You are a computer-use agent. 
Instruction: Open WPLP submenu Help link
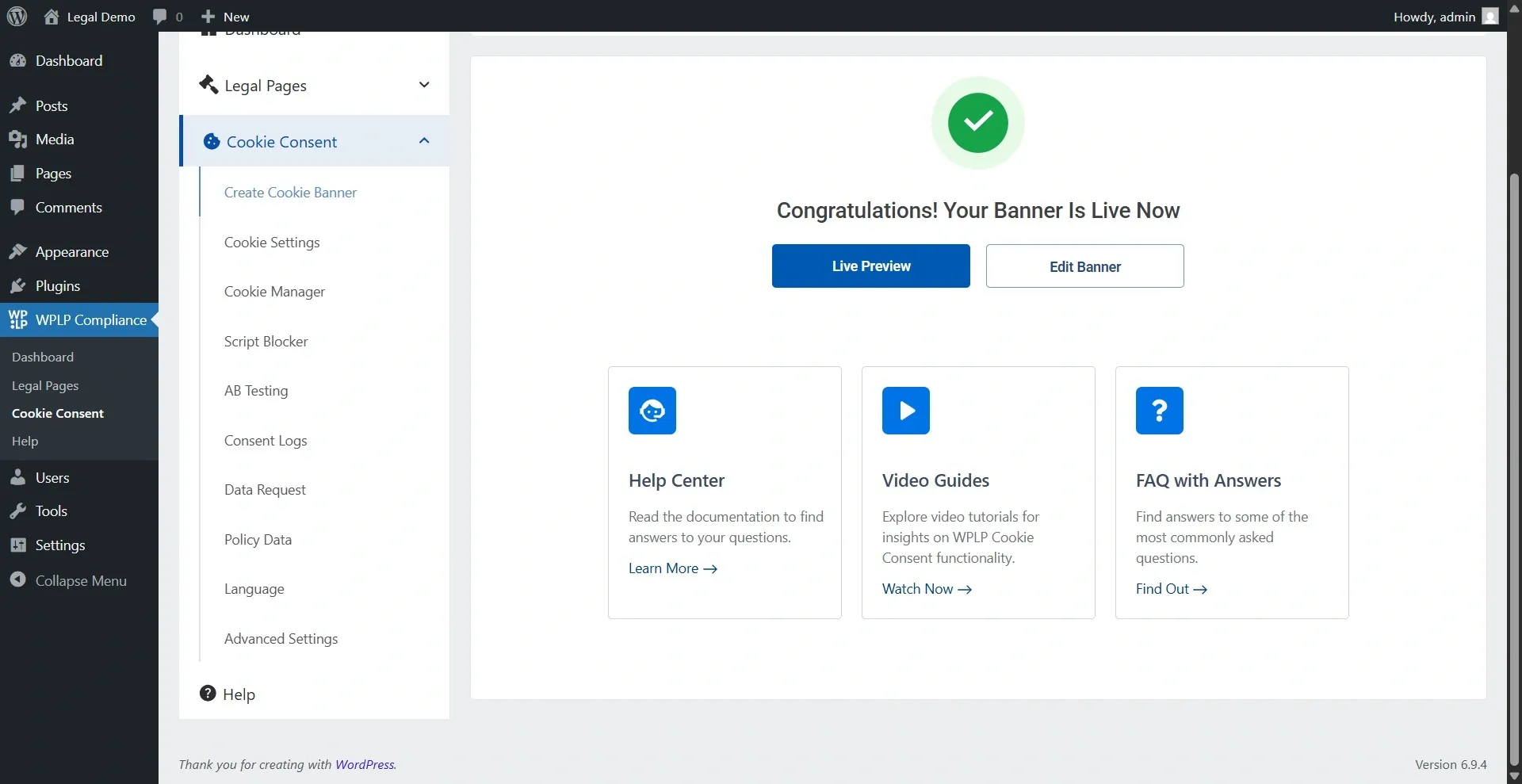point(25,442)
